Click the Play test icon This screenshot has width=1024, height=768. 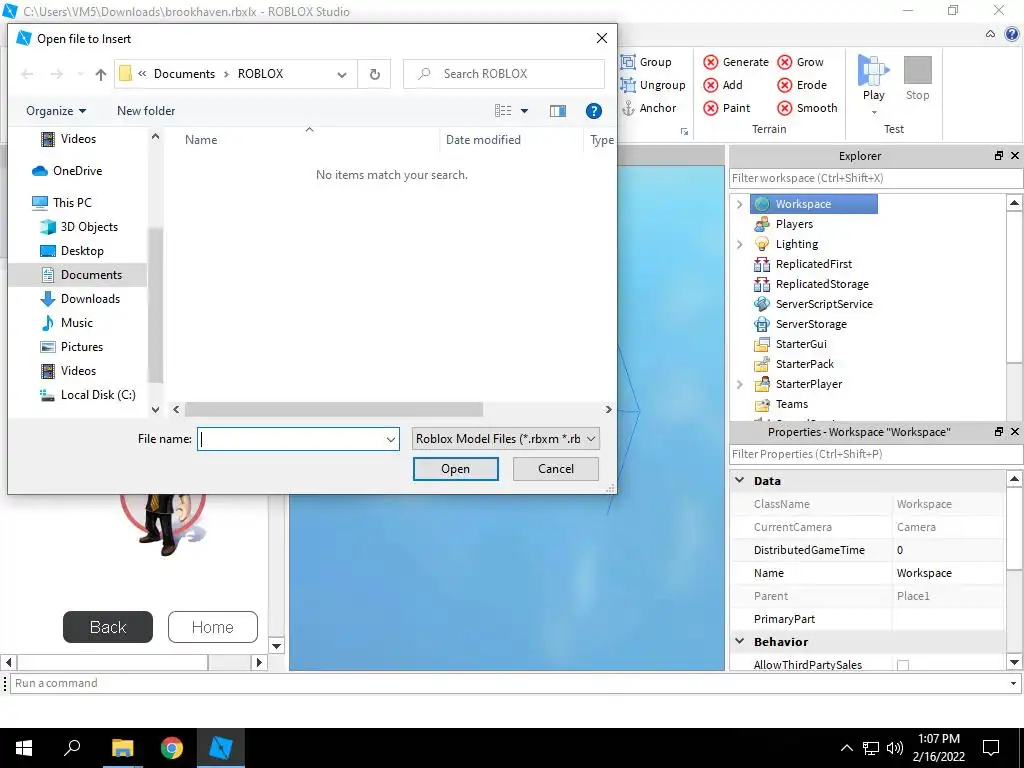click(x=873, y=70)
